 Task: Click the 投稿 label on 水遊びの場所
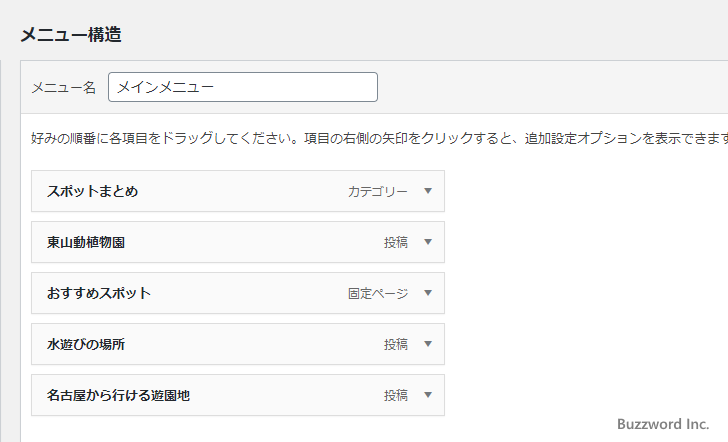396,344
